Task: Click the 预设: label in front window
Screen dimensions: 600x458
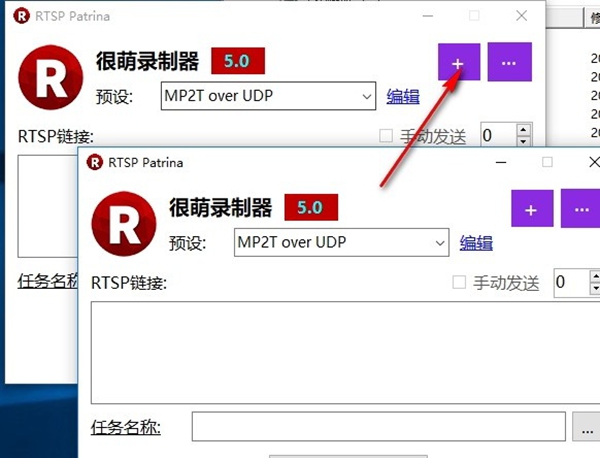Action: pyautogui.click(x=188, y=243)
